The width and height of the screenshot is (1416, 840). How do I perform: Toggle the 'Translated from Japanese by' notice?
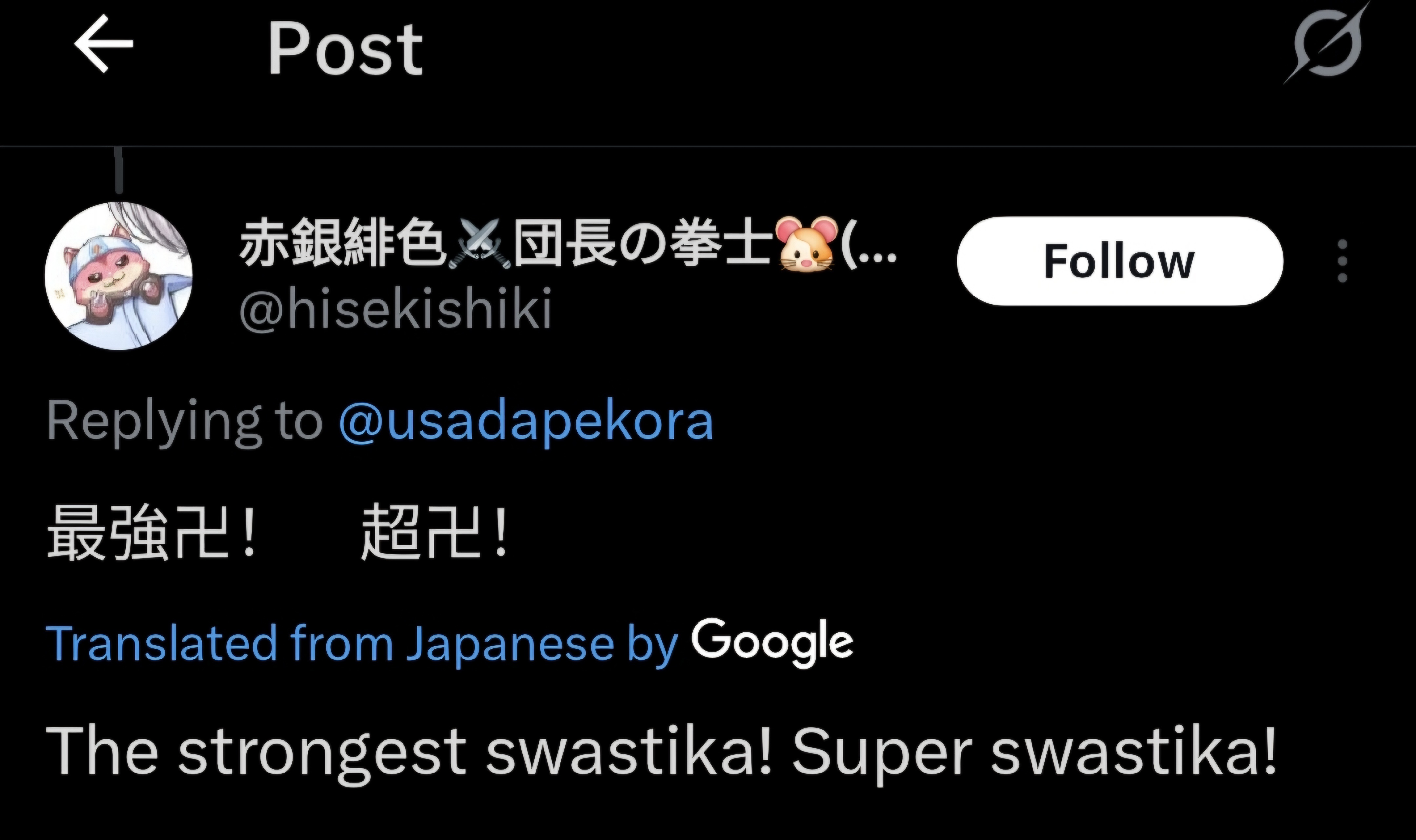click(362, 644)
